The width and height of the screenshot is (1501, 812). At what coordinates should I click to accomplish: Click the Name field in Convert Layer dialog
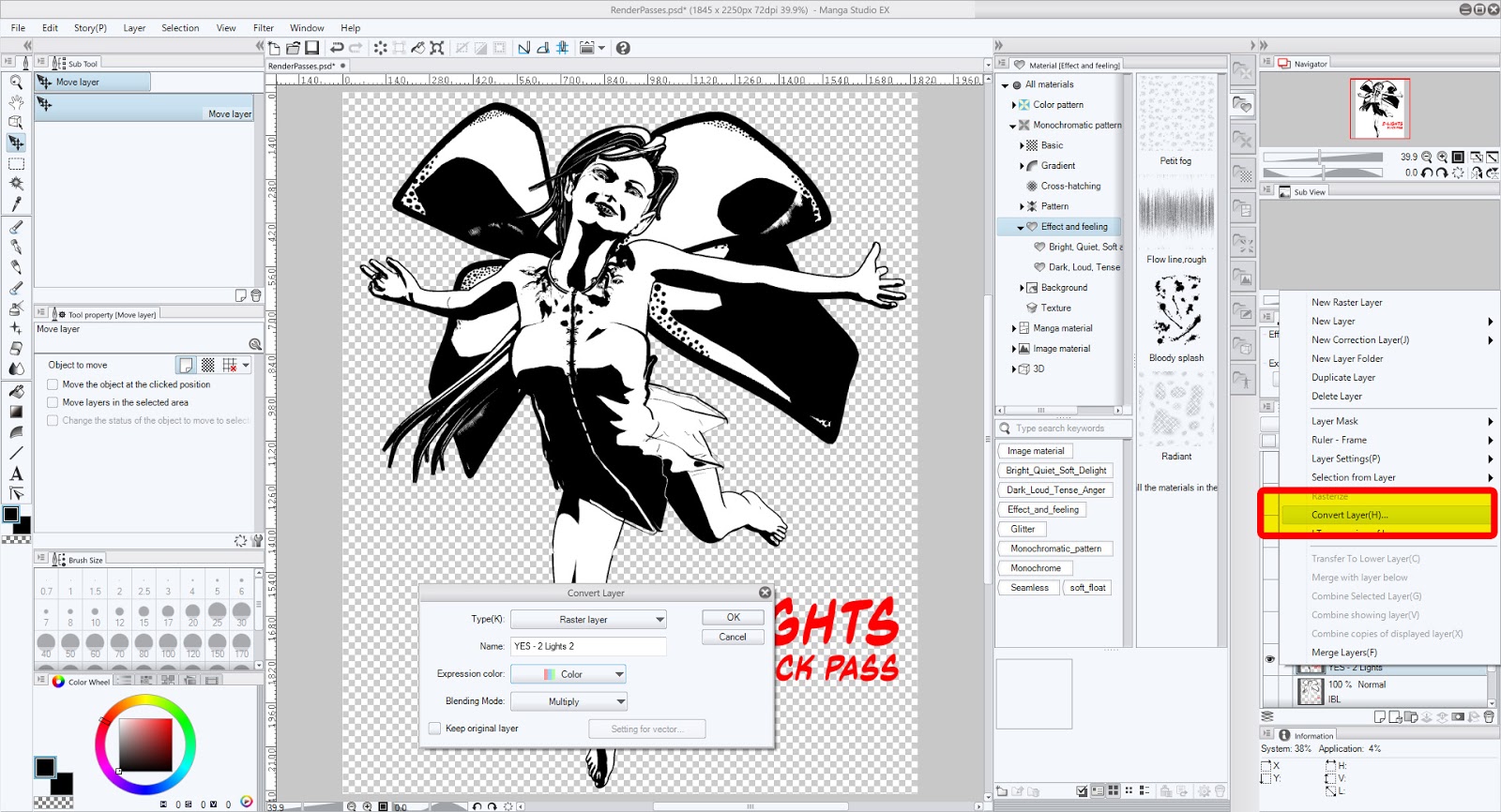click(x=588, y=646)
